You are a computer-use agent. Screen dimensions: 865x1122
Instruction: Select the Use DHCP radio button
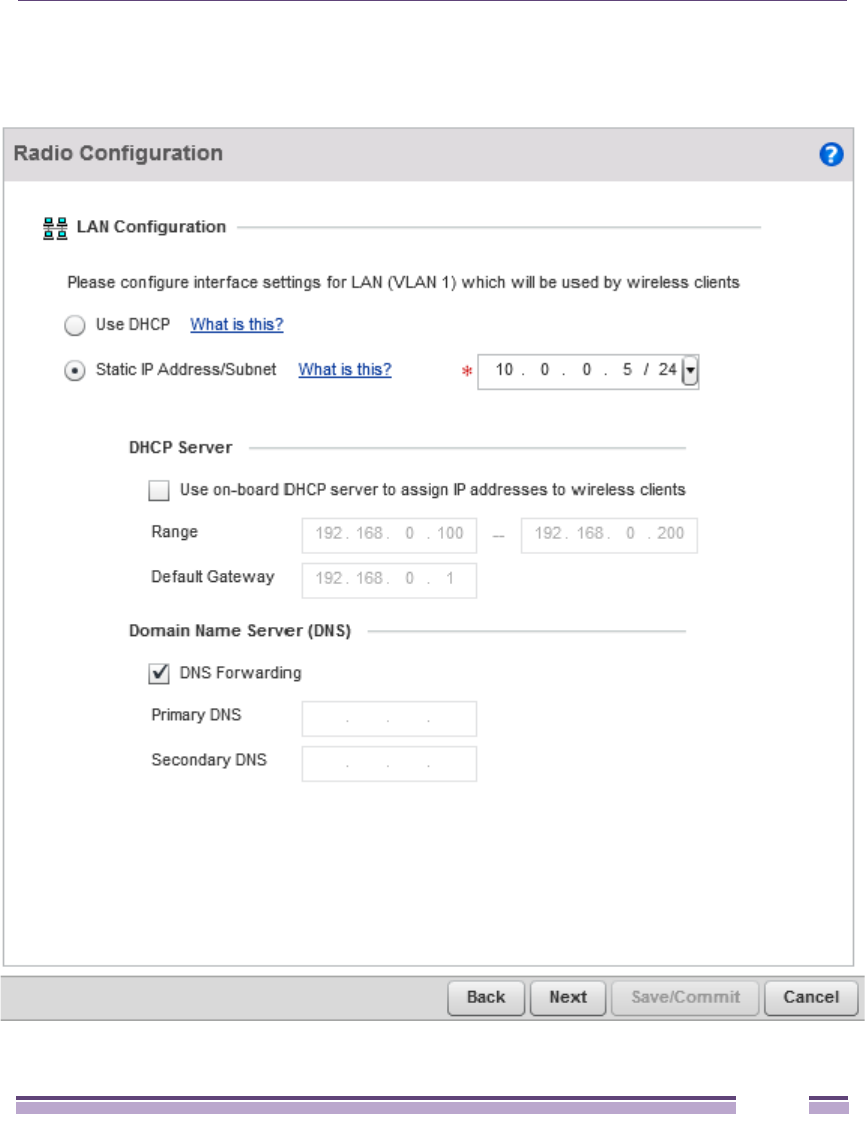(x=75, y=325)
